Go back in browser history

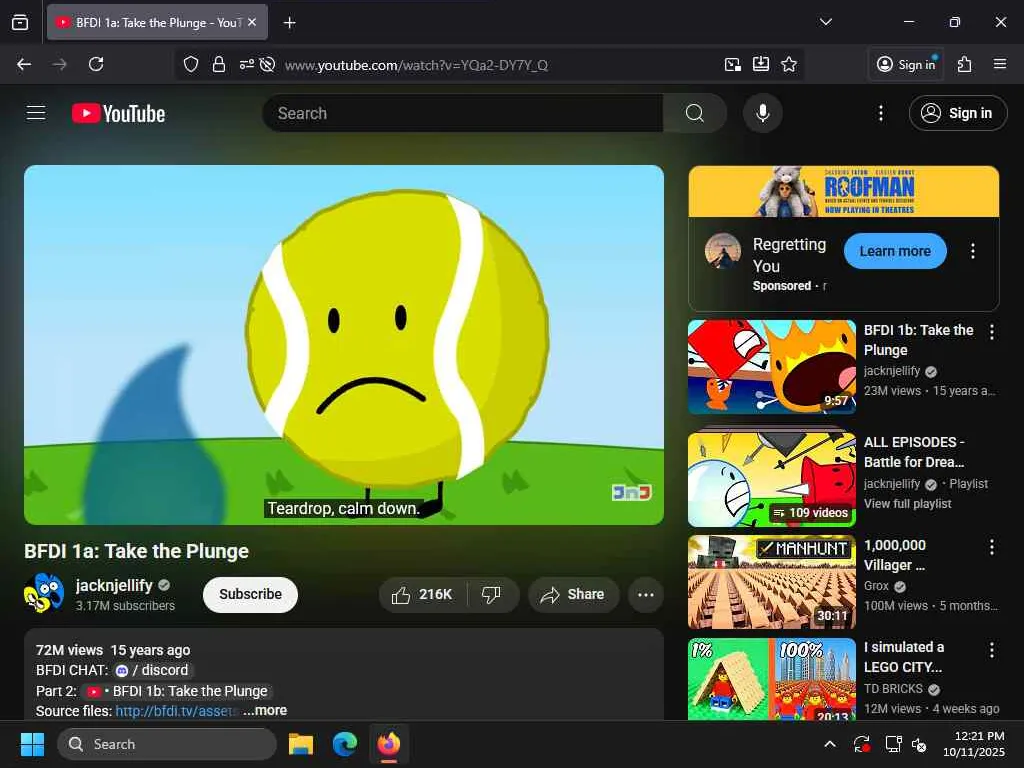[x=24, y=64]
